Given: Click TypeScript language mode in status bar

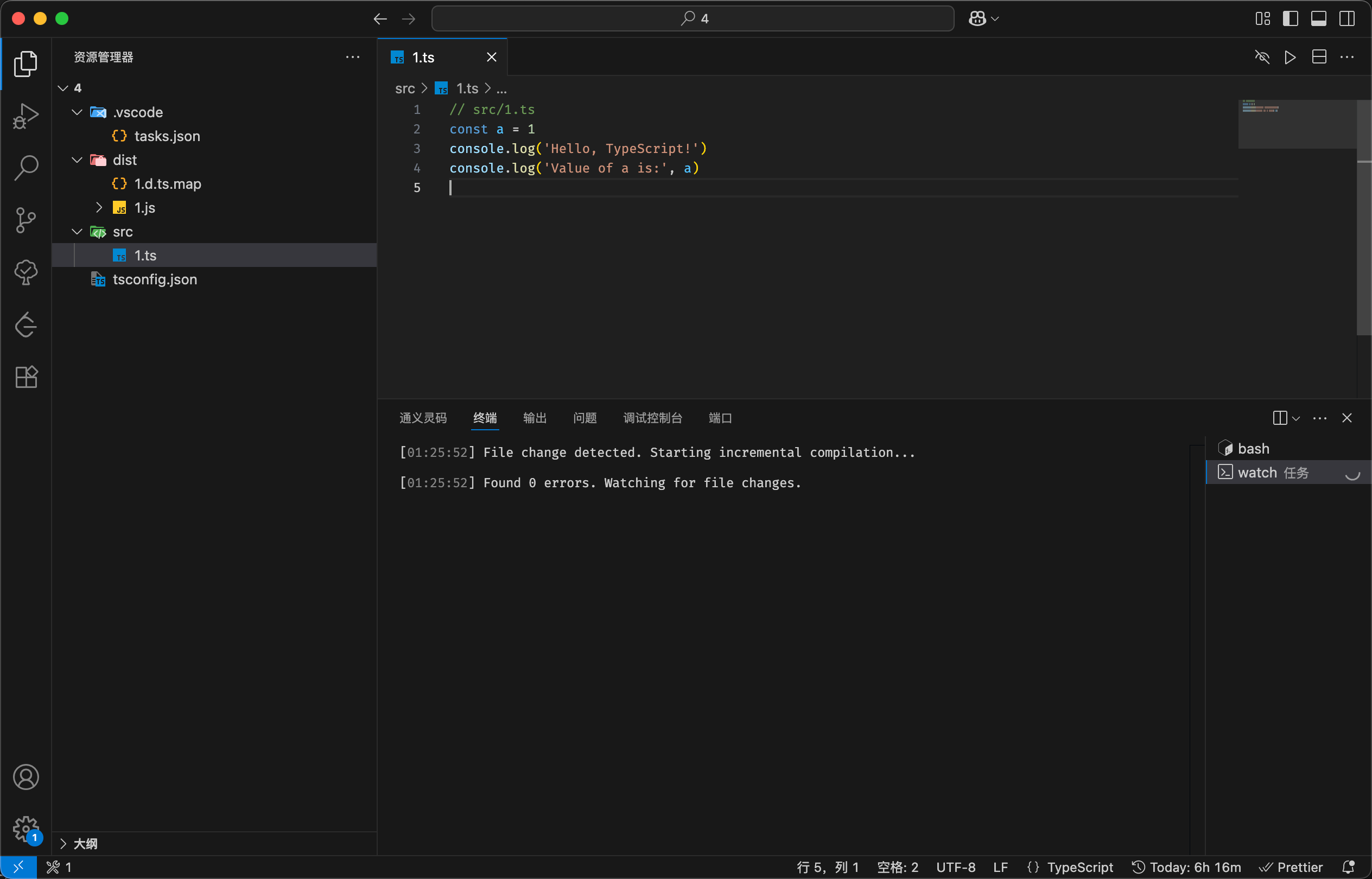Looking at the screenshot, I should [x=1079, y=868].
